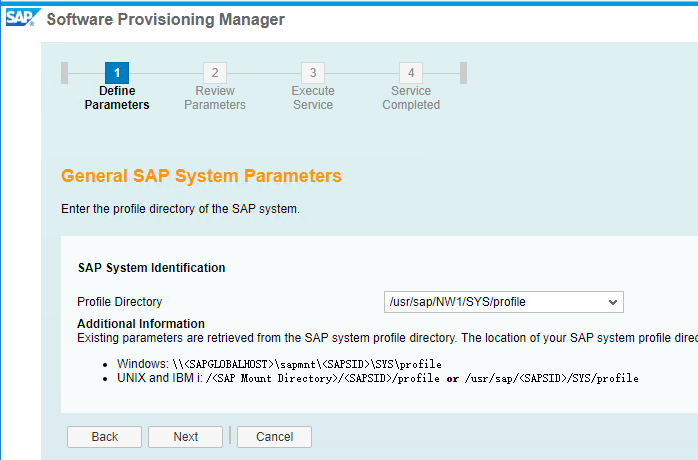Screen dimensions: 698x460
Task: Open the Profile Directory dropdown arrow
Action: 613,302
